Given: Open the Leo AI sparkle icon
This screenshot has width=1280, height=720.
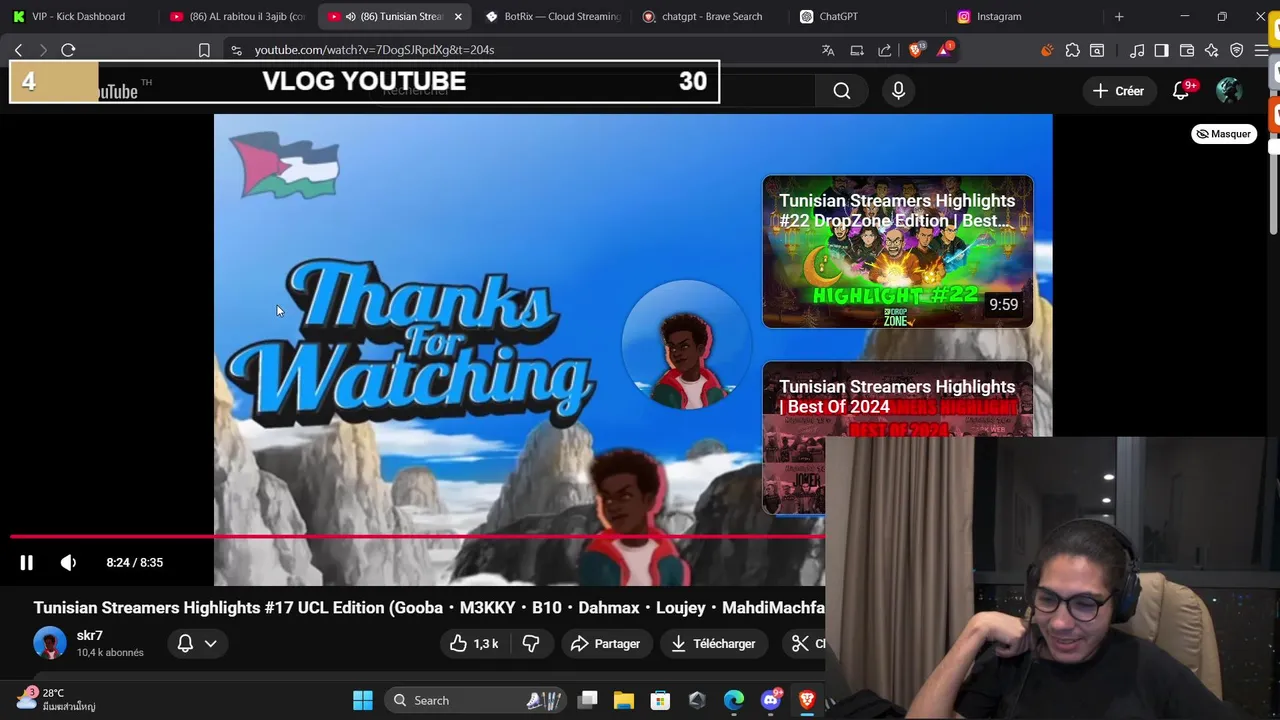Looking at the screenshot, I should pyautogui.click(x=1211, y=50).
